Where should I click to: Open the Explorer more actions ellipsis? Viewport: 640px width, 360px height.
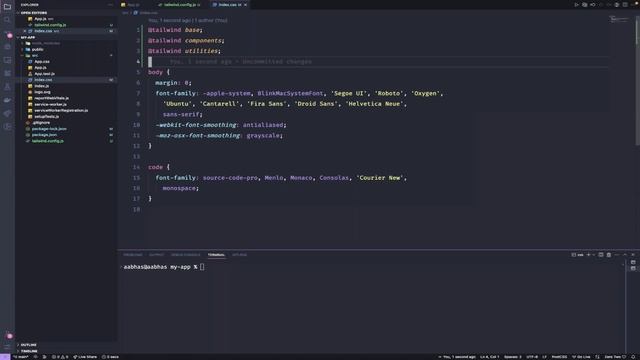(110, 5)
